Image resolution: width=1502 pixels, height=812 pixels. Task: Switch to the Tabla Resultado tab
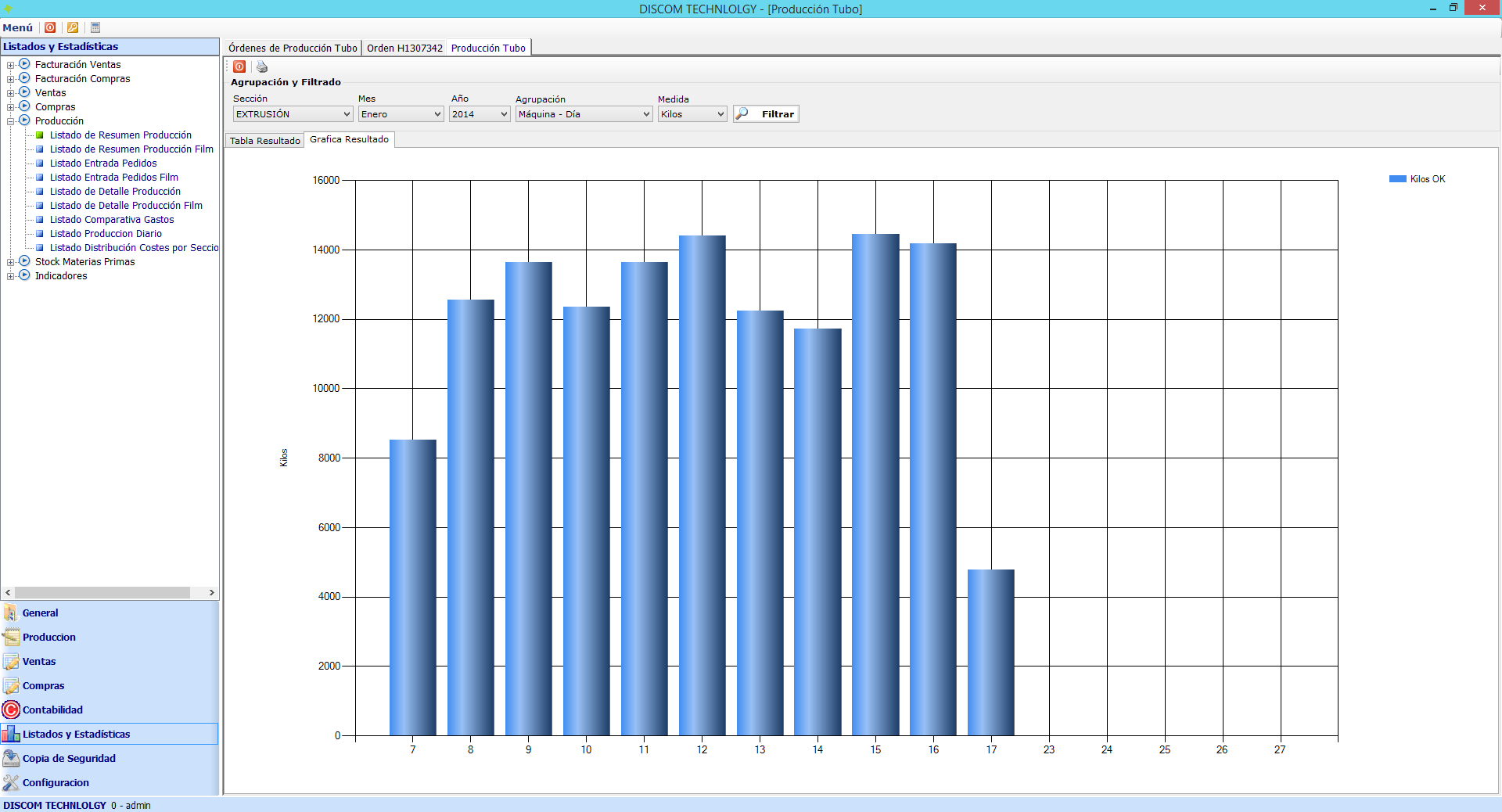click(x=264, y=141)
